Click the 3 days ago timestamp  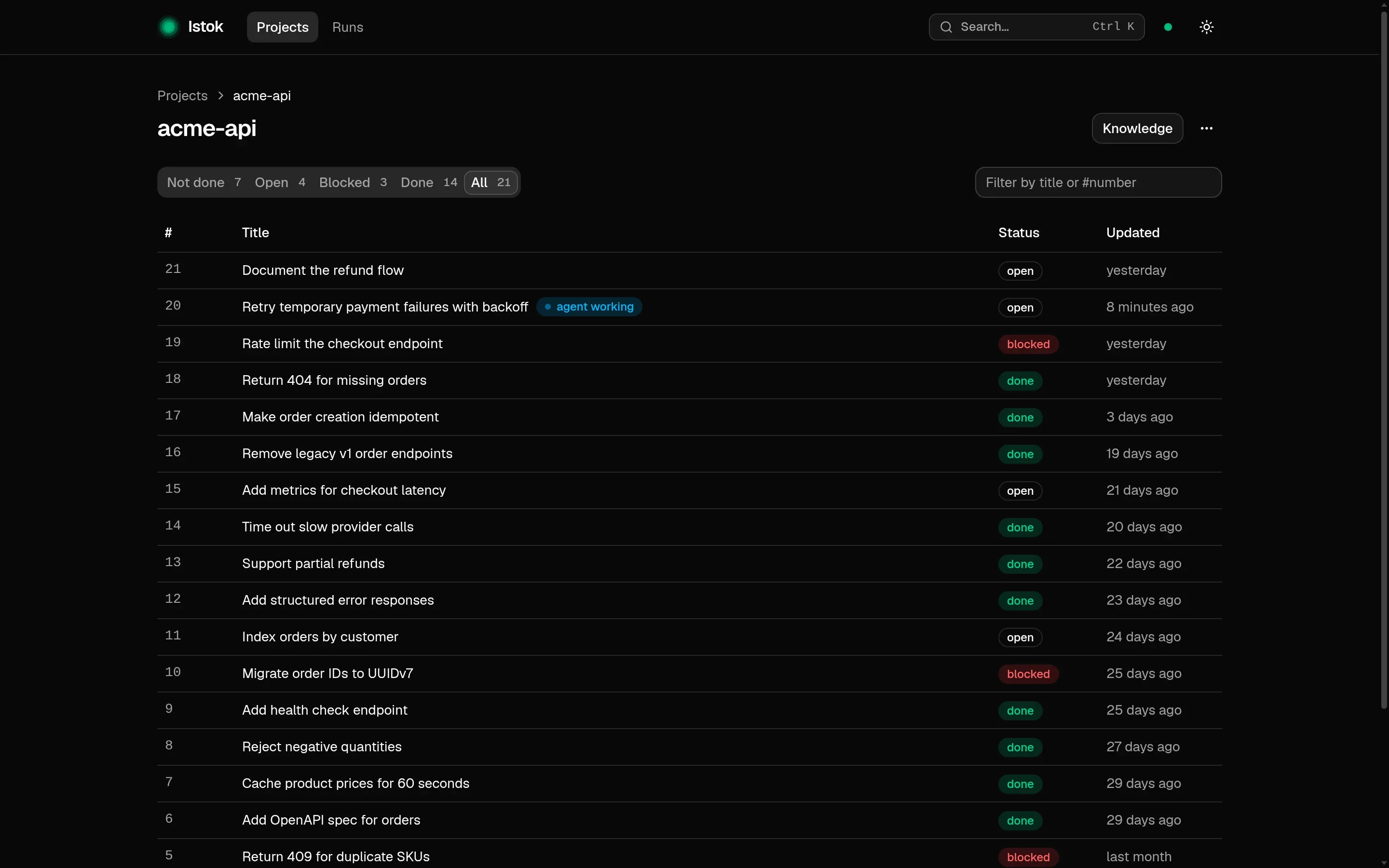[1139, 417]
